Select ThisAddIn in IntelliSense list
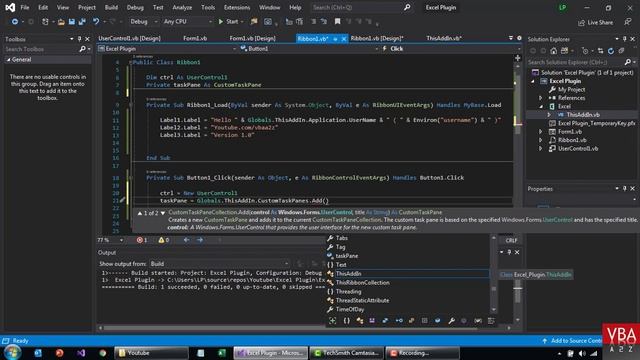Image resolution: width=640 pixels, height=360 pixels. click(407, 274)
